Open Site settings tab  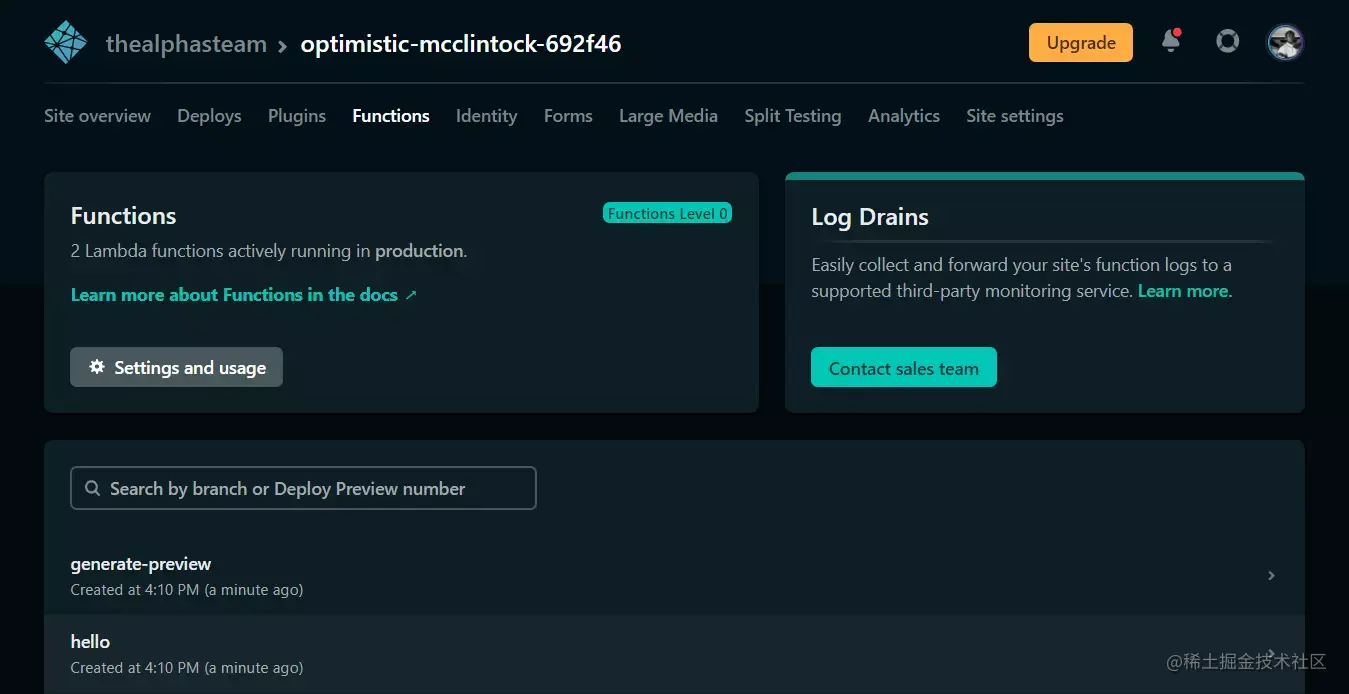pos(1015,116)
